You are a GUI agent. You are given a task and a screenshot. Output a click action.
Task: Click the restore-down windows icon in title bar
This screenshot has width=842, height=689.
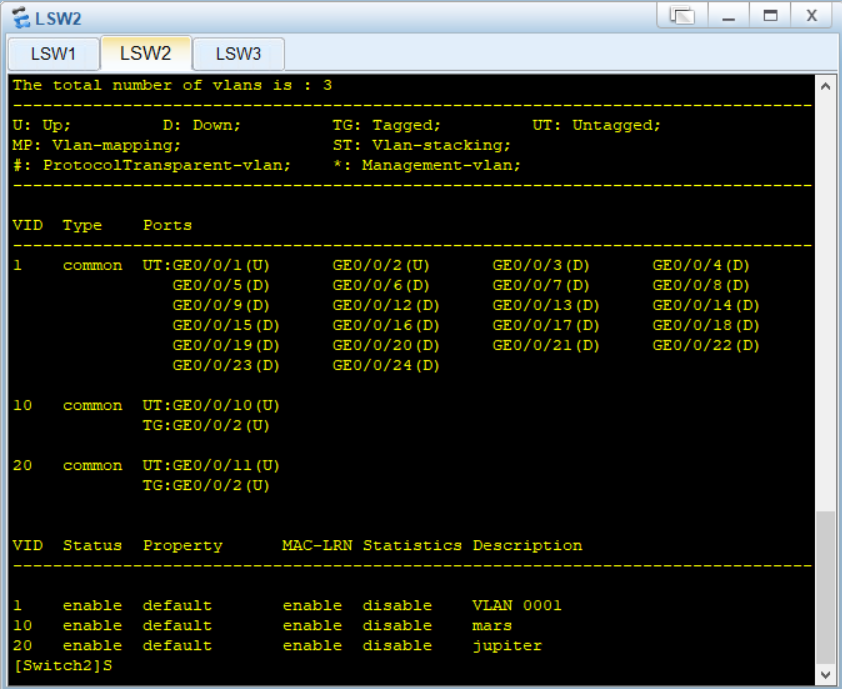pos(682,15)
